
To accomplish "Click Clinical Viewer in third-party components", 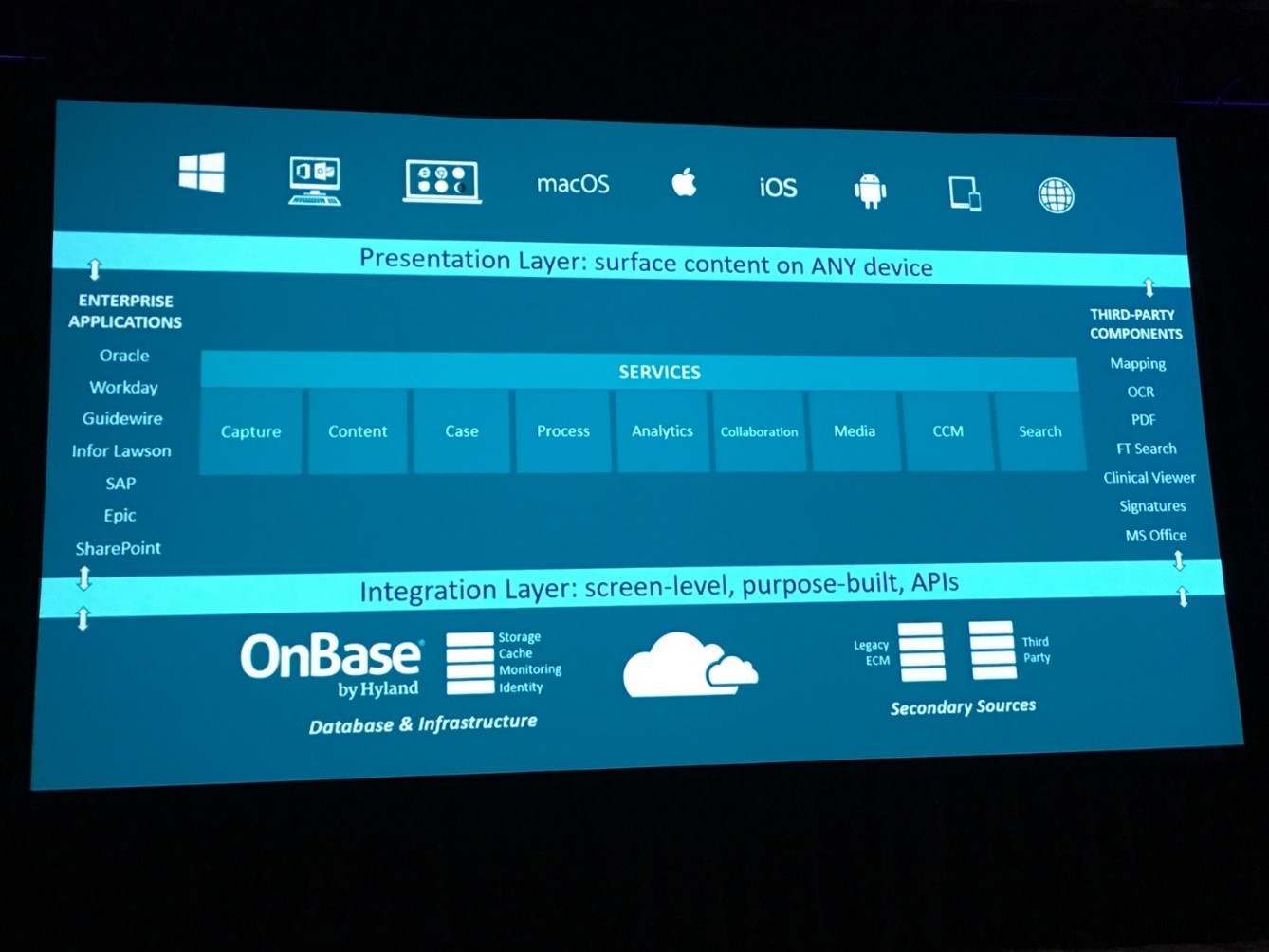I will point(1149,478).
